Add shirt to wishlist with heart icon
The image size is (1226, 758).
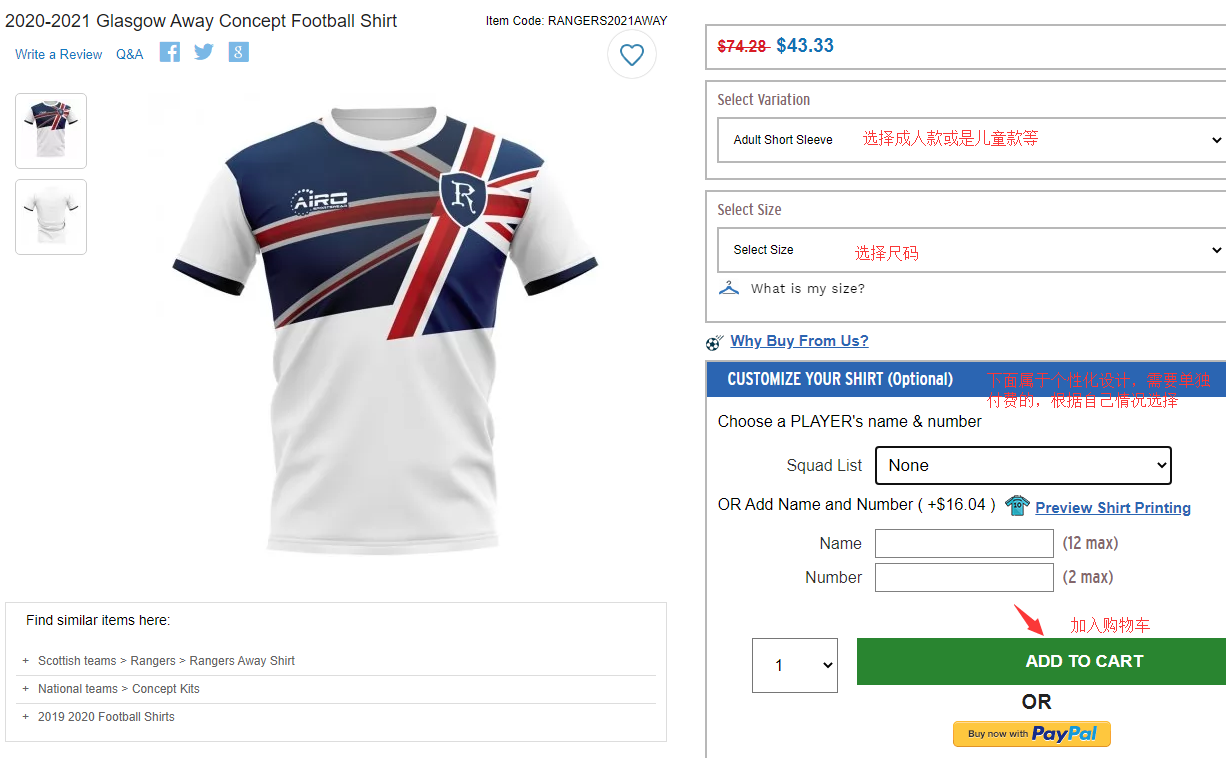tap(632, 55)
